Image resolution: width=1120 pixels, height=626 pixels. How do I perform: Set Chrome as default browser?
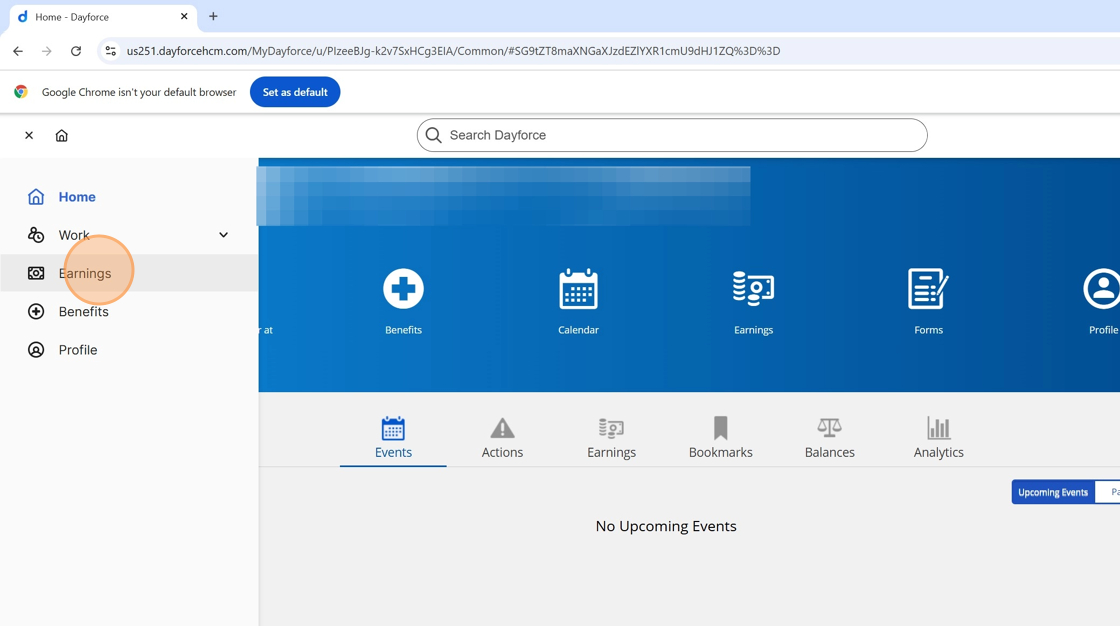[x=295, y=92]
